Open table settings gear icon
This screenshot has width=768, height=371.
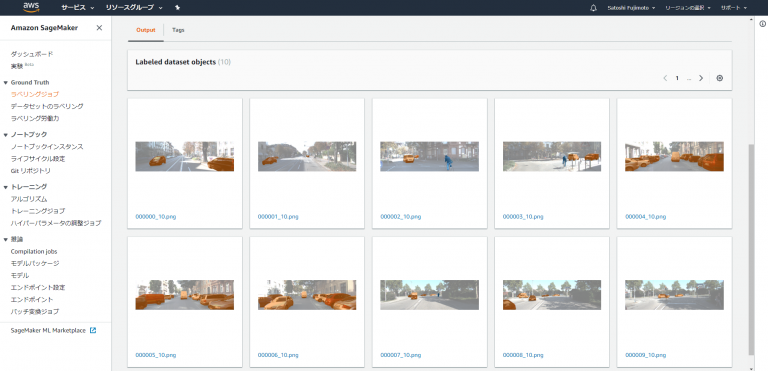tap(720, 78)
